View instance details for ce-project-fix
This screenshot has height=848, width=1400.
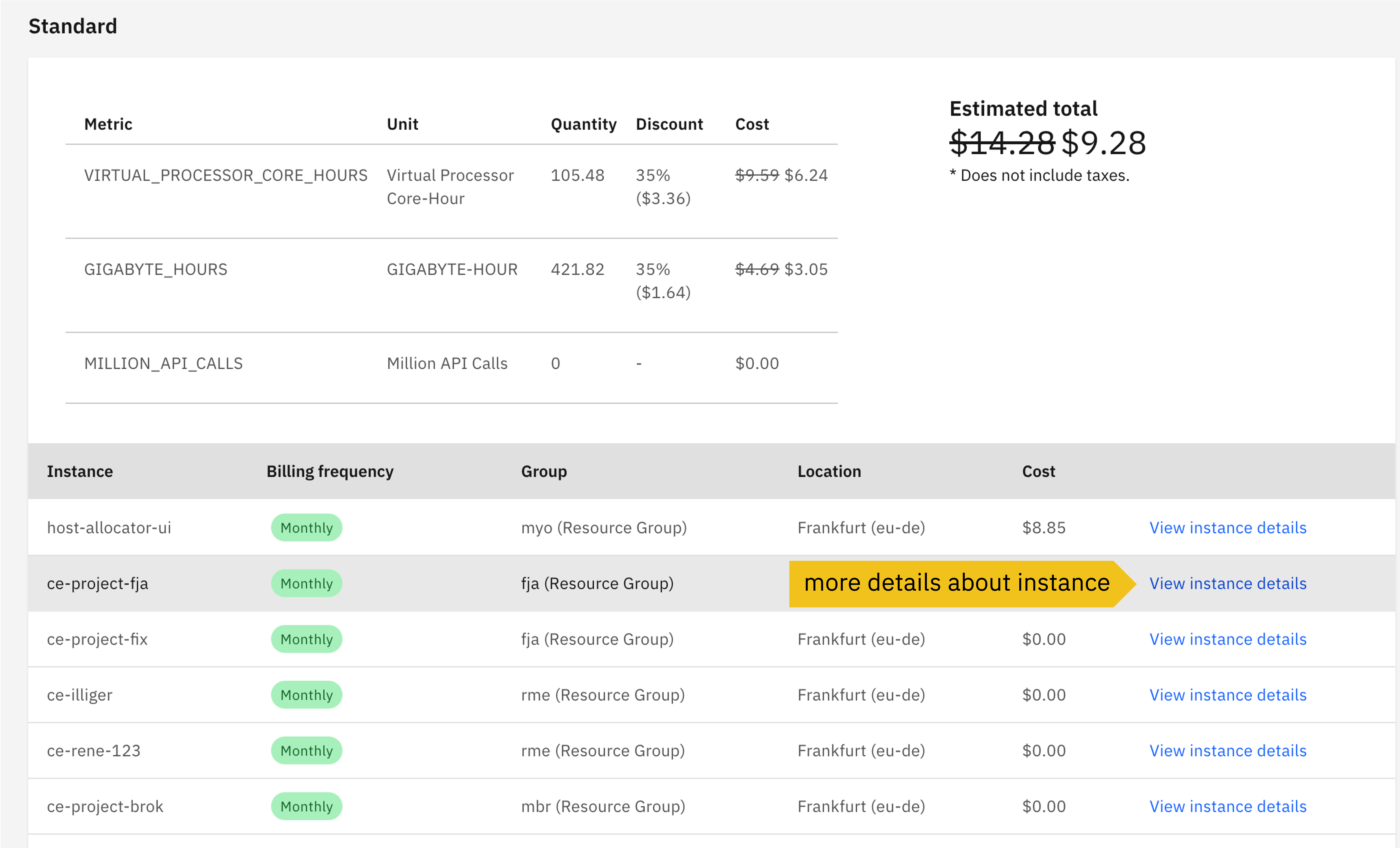(1227, 639)
